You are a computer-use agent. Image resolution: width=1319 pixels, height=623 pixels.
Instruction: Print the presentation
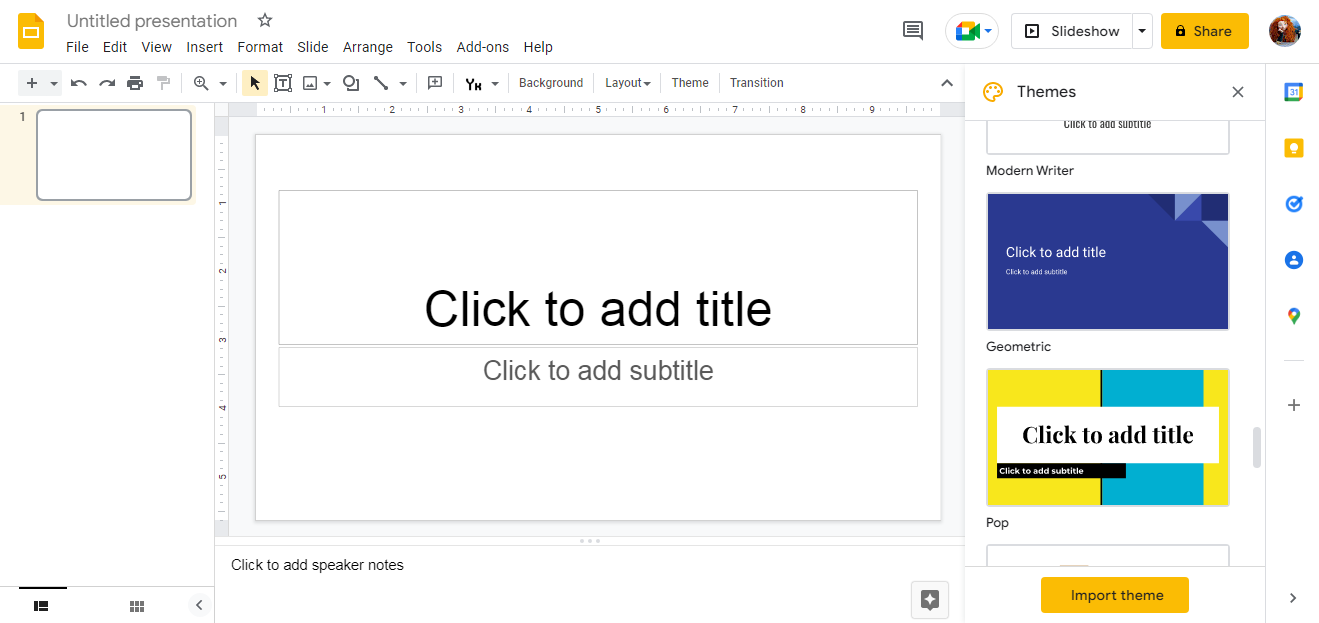point(135,83)
